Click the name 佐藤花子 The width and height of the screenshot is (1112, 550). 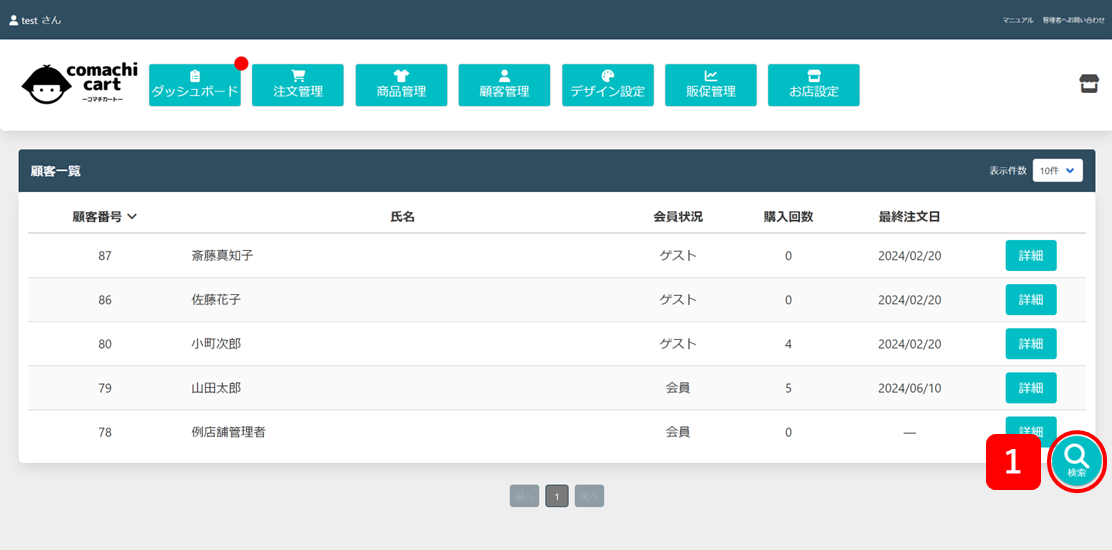(216, 300)
